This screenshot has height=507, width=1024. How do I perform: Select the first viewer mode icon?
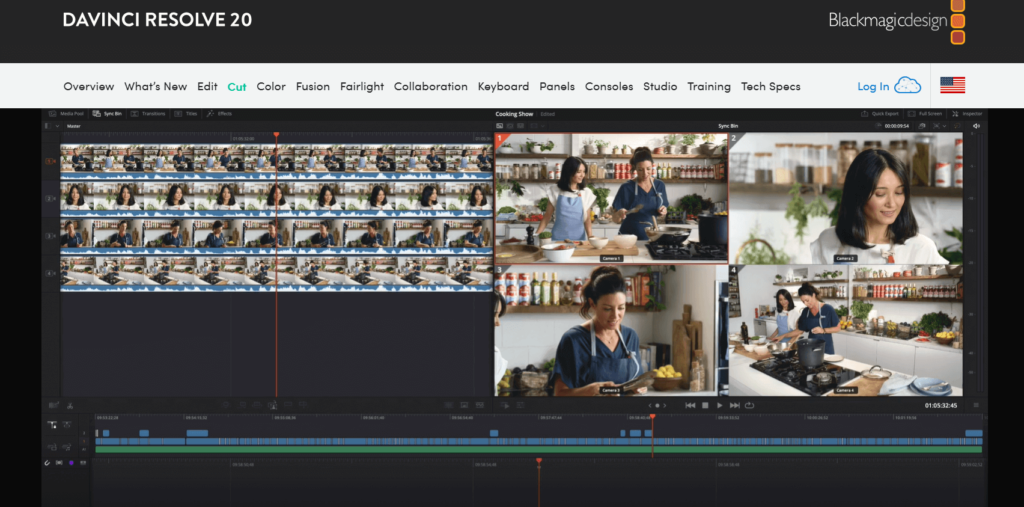(500, 125)
